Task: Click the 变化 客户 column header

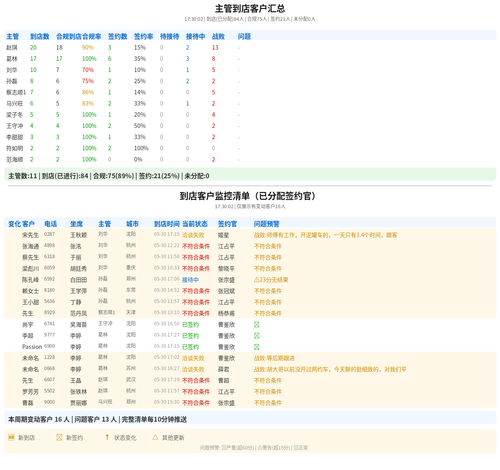Action: click(x=21, y=224)
